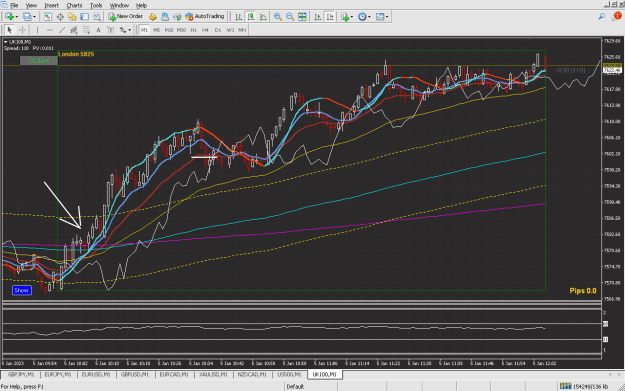Expand the New Chart dropdown arrow

[x=16, y=17]
